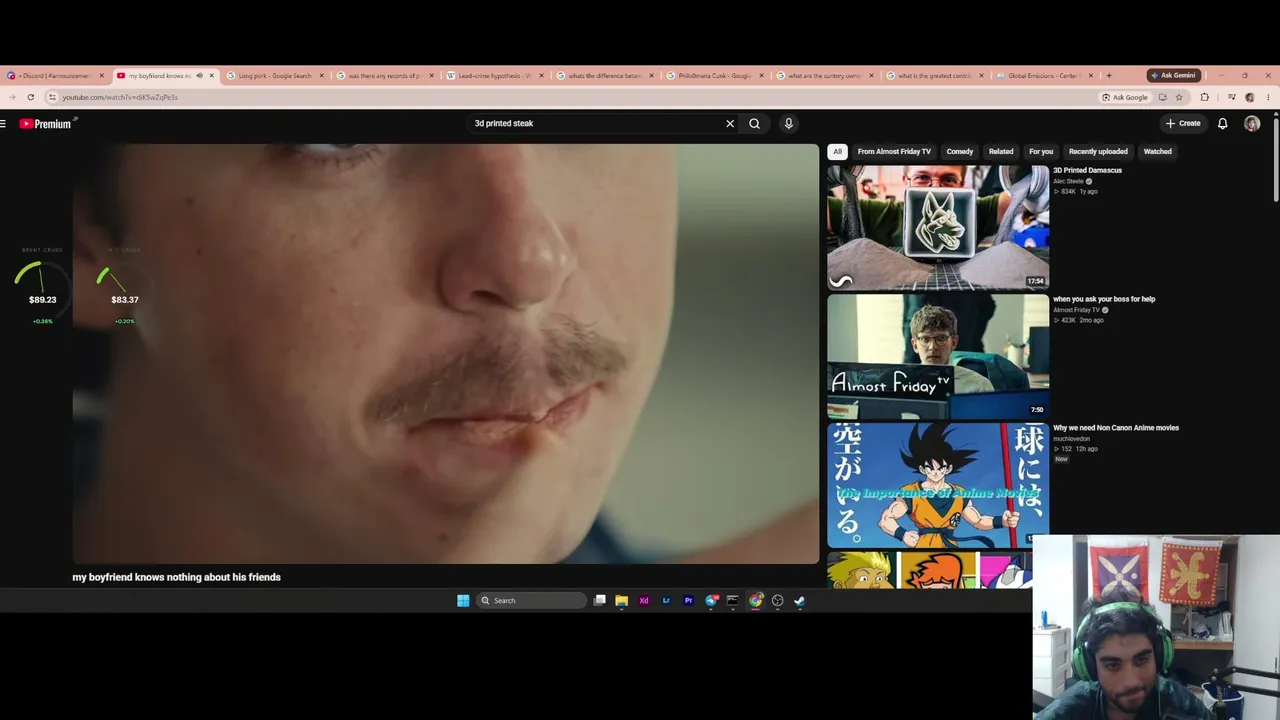The image size is (1280, 720).
Task: Click 'when you ask your boss for help' title
Action: click(1104, 299)
